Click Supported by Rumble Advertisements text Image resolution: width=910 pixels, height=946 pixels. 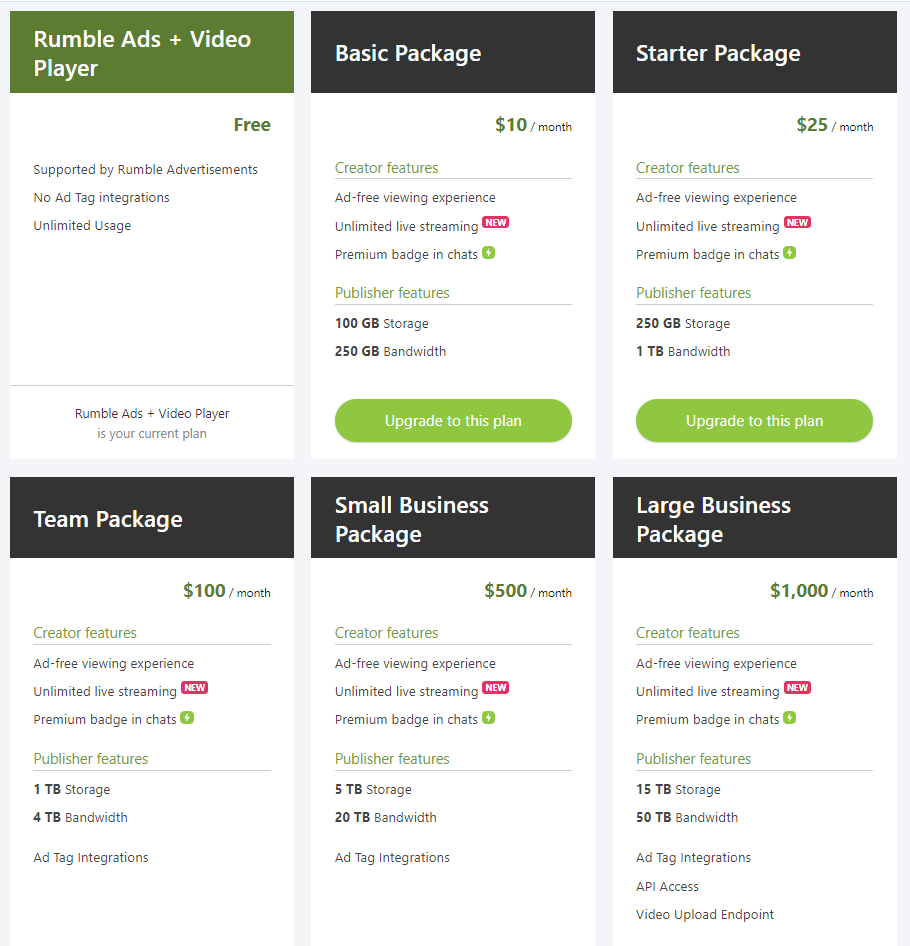tap(145, 170)
